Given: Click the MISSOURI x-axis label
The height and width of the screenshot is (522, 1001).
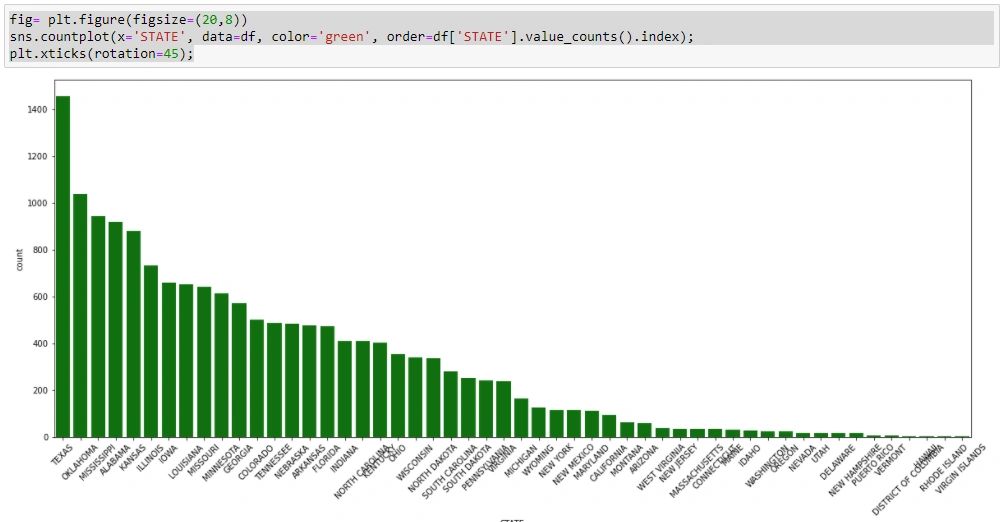Looking at the screenshot, I should [204, 458].
